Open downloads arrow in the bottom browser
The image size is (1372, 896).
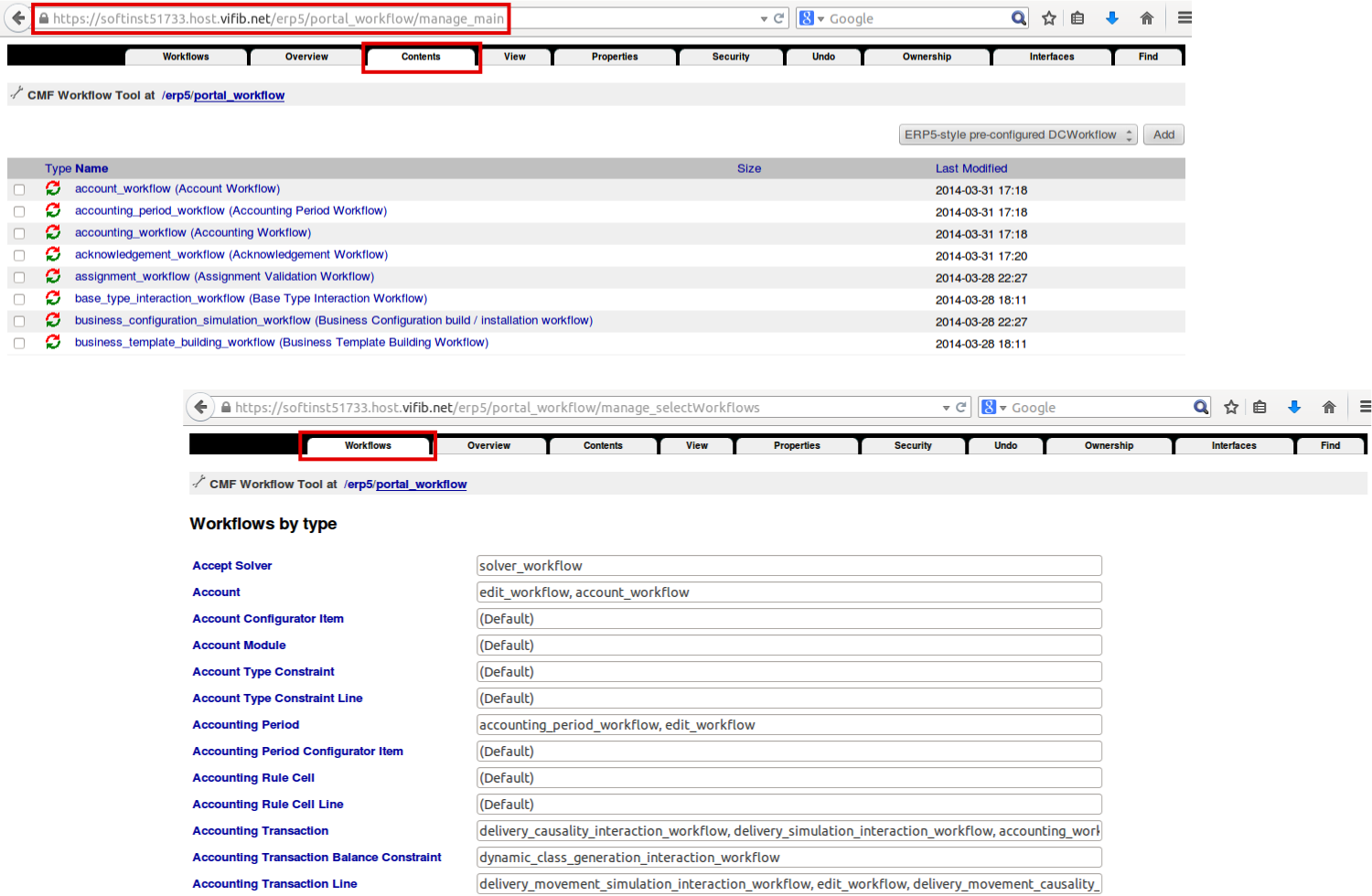1294,408
